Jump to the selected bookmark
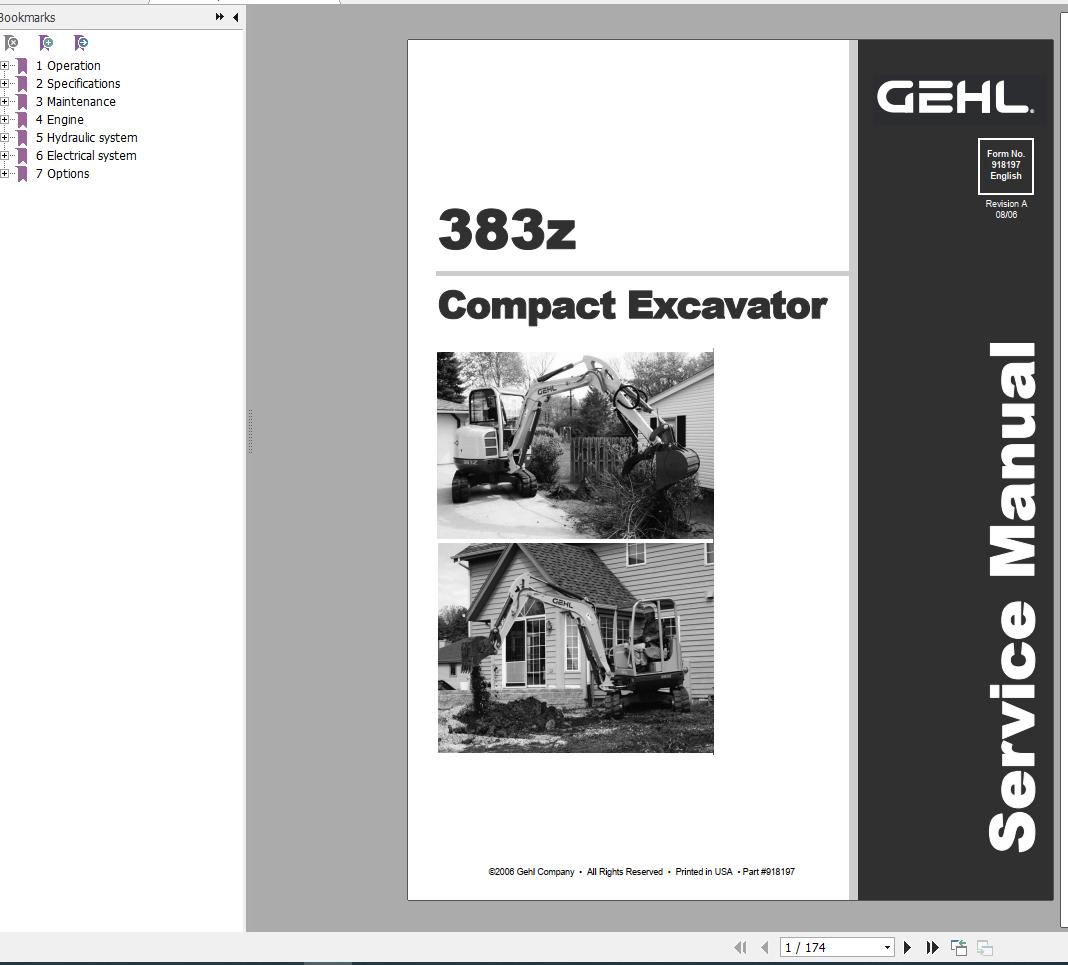The width and height of the screenshot is (1068, 965). pyautogui.click(x=83, y=43)
